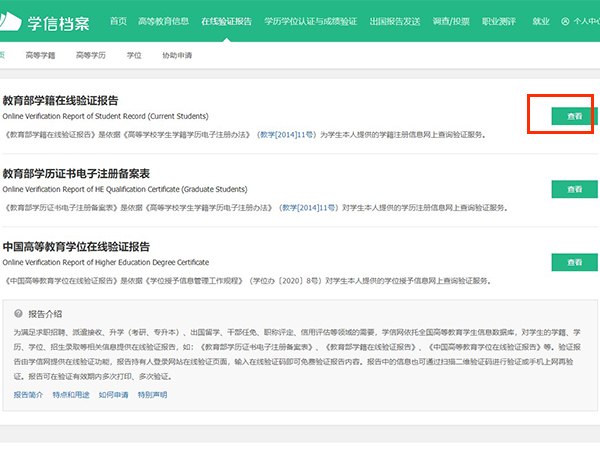Select 就业 in the top navigation

541,21
